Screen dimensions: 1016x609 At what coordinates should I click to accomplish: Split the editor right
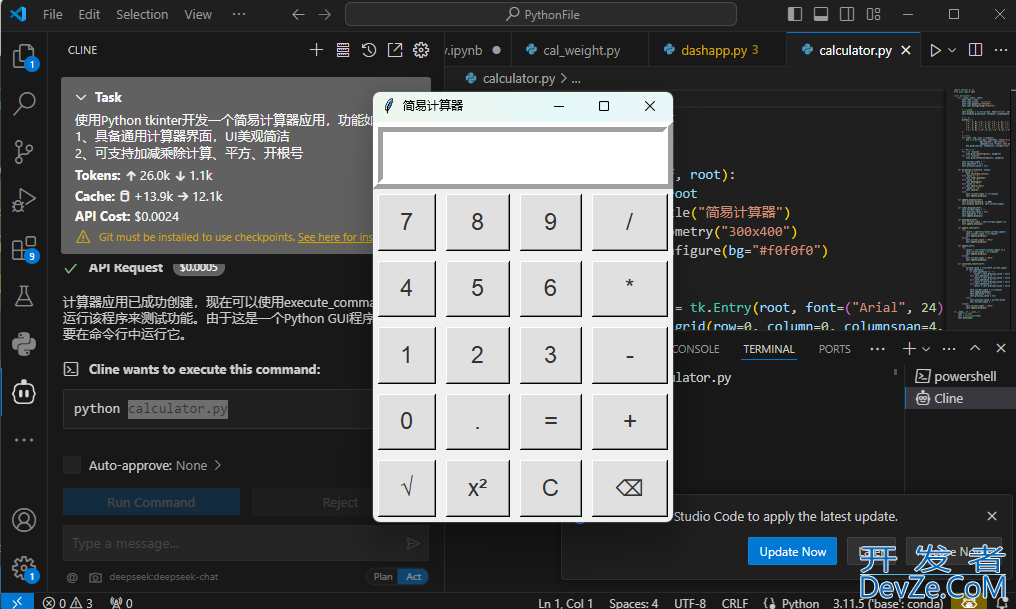pyautogui.click(x=975, y=50)
